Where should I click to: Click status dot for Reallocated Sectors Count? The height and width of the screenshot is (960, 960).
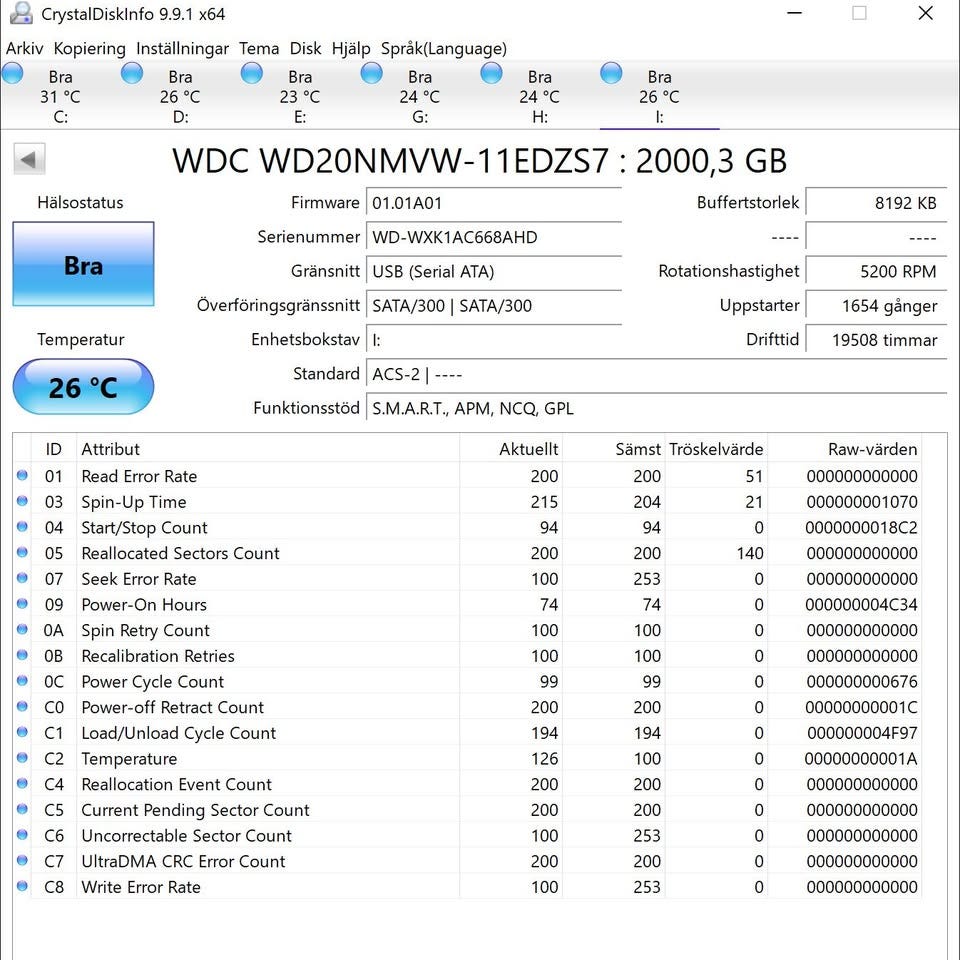[x=23, y=552]
